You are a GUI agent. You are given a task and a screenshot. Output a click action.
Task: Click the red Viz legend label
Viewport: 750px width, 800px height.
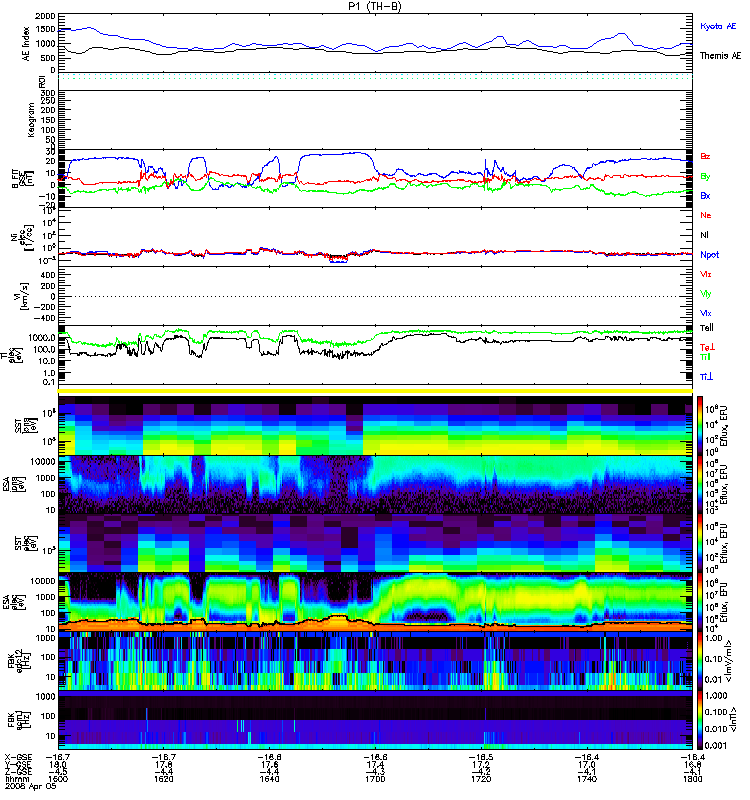tap(705, 274)
